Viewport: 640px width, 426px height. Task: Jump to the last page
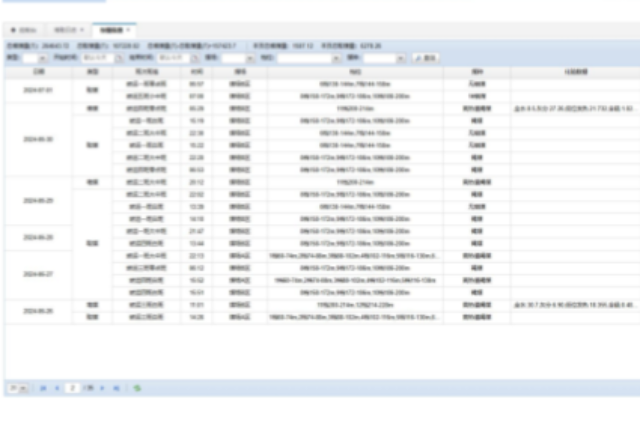tap(117, 387)
